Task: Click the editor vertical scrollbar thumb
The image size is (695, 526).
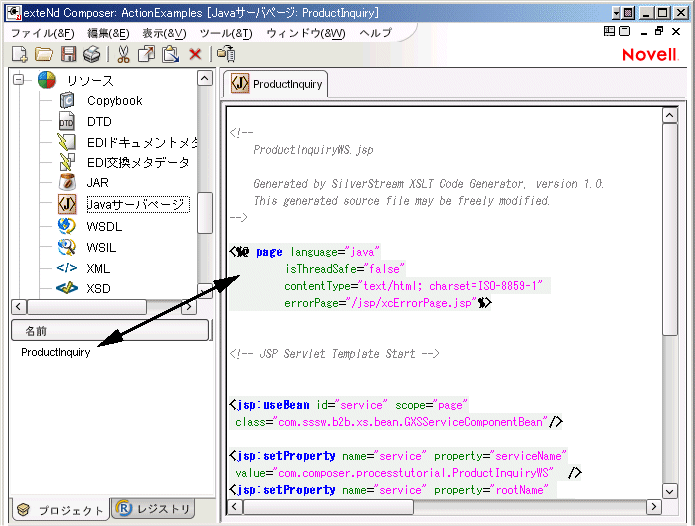Action: click(669, 230)
